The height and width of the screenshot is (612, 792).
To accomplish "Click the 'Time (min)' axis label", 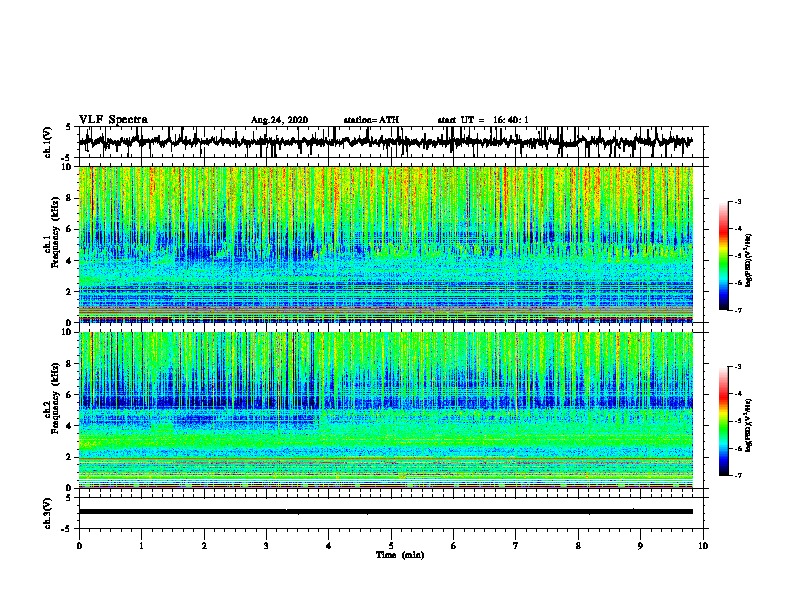I will [400, 555].
